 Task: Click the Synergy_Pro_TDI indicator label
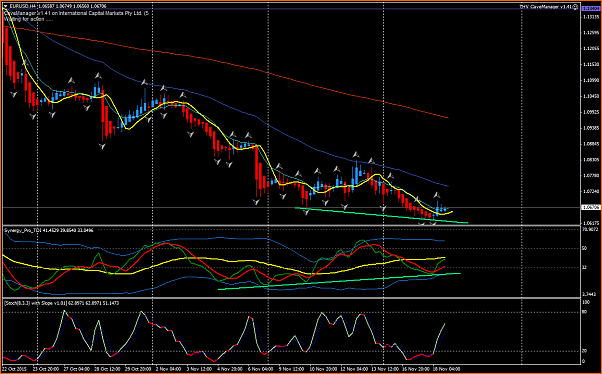(x=22, y=230)
